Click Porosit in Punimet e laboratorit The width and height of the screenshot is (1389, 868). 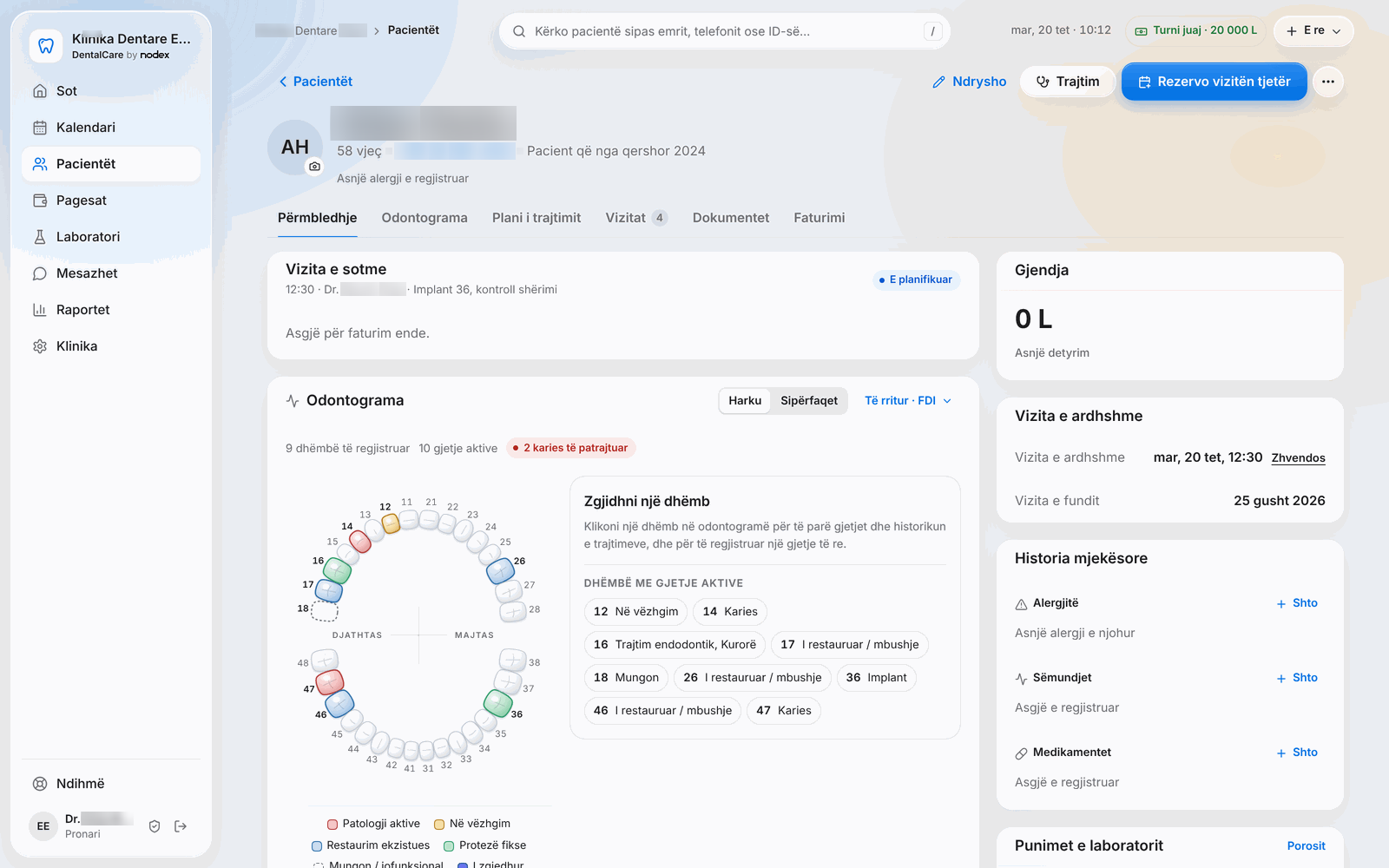[1306, 846]
